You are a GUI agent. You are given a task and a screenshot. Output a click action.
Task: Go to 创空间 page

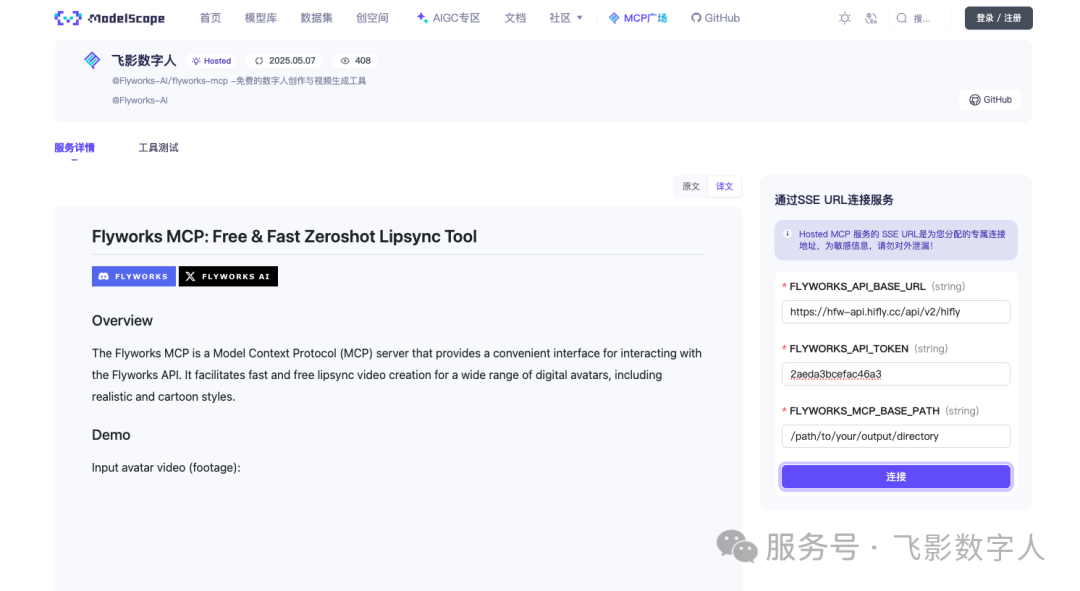click(x=372, y=18)
